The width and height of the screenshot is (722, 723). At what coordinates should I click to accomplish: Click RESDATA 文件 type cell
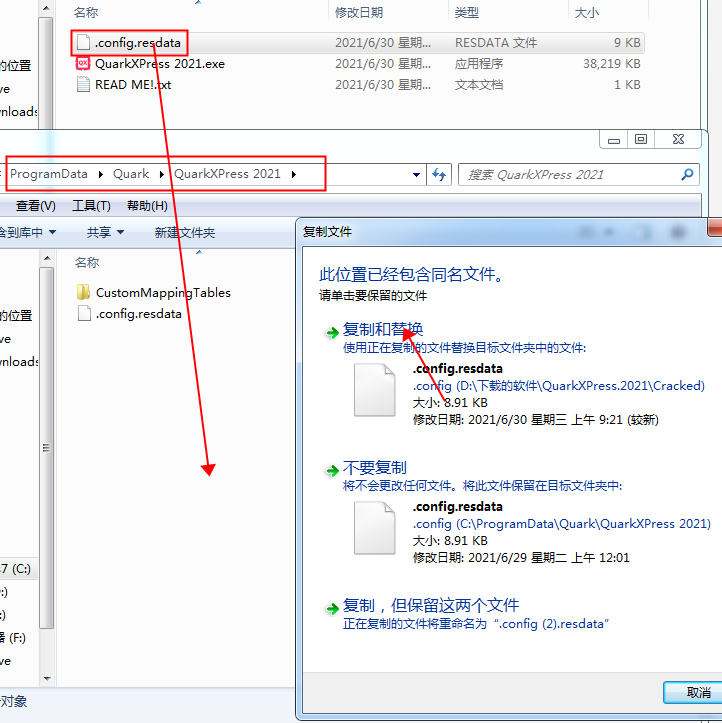click(496, 43)
